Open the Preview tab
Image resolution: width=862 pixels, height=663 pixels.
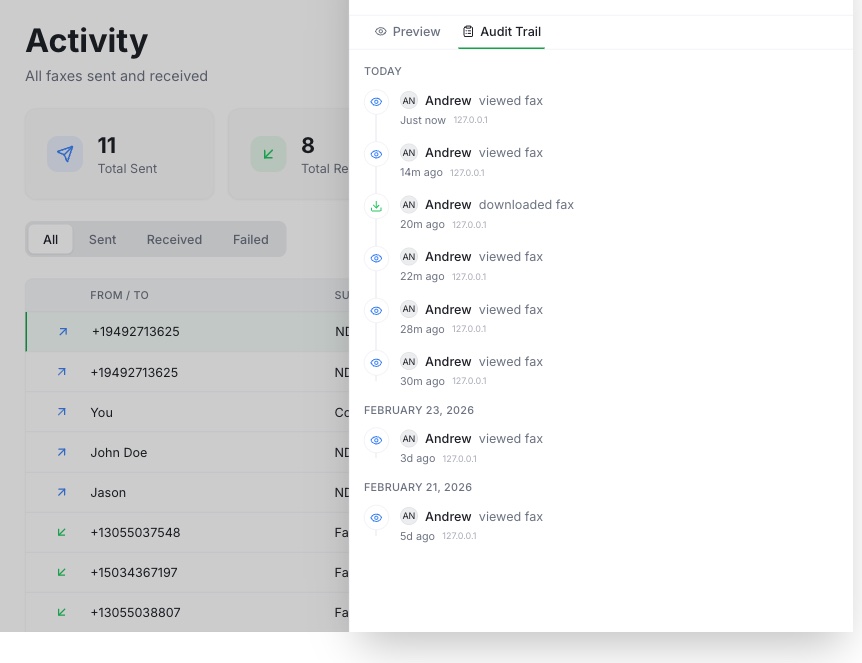point(407,32)
